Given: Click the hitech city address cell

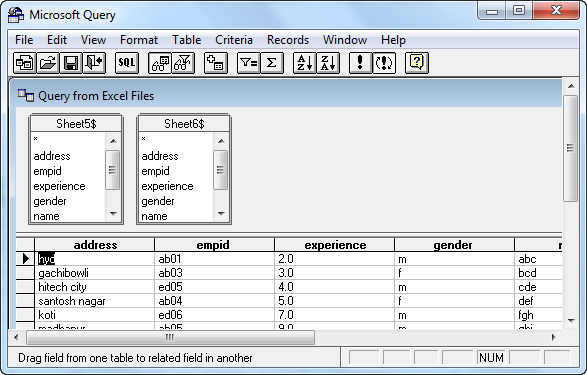Looking at the screenshot, I should [x=95, y=287].
